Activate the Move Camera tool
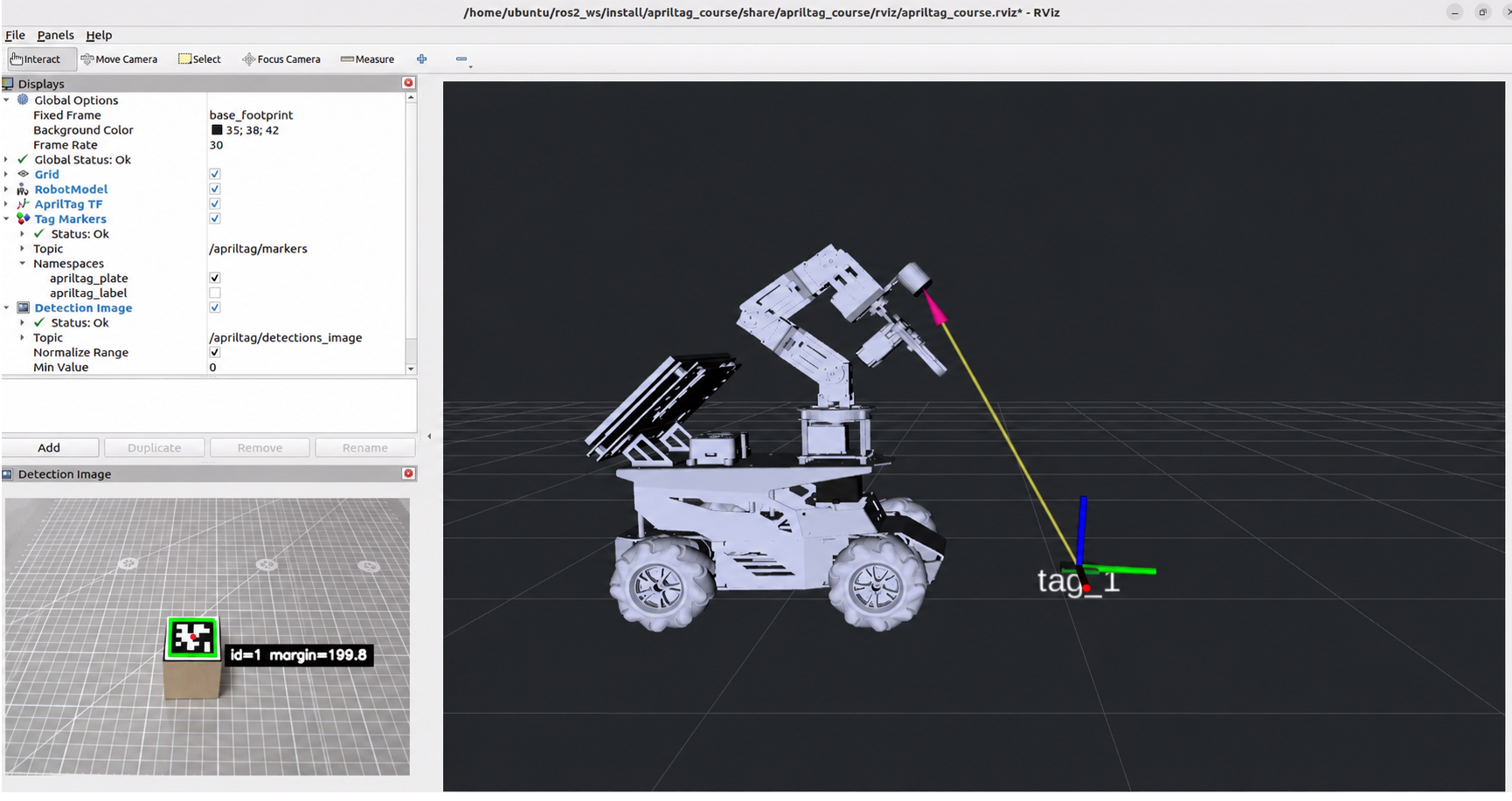This screenshot has width=1512, height=801. click(119, 59)
